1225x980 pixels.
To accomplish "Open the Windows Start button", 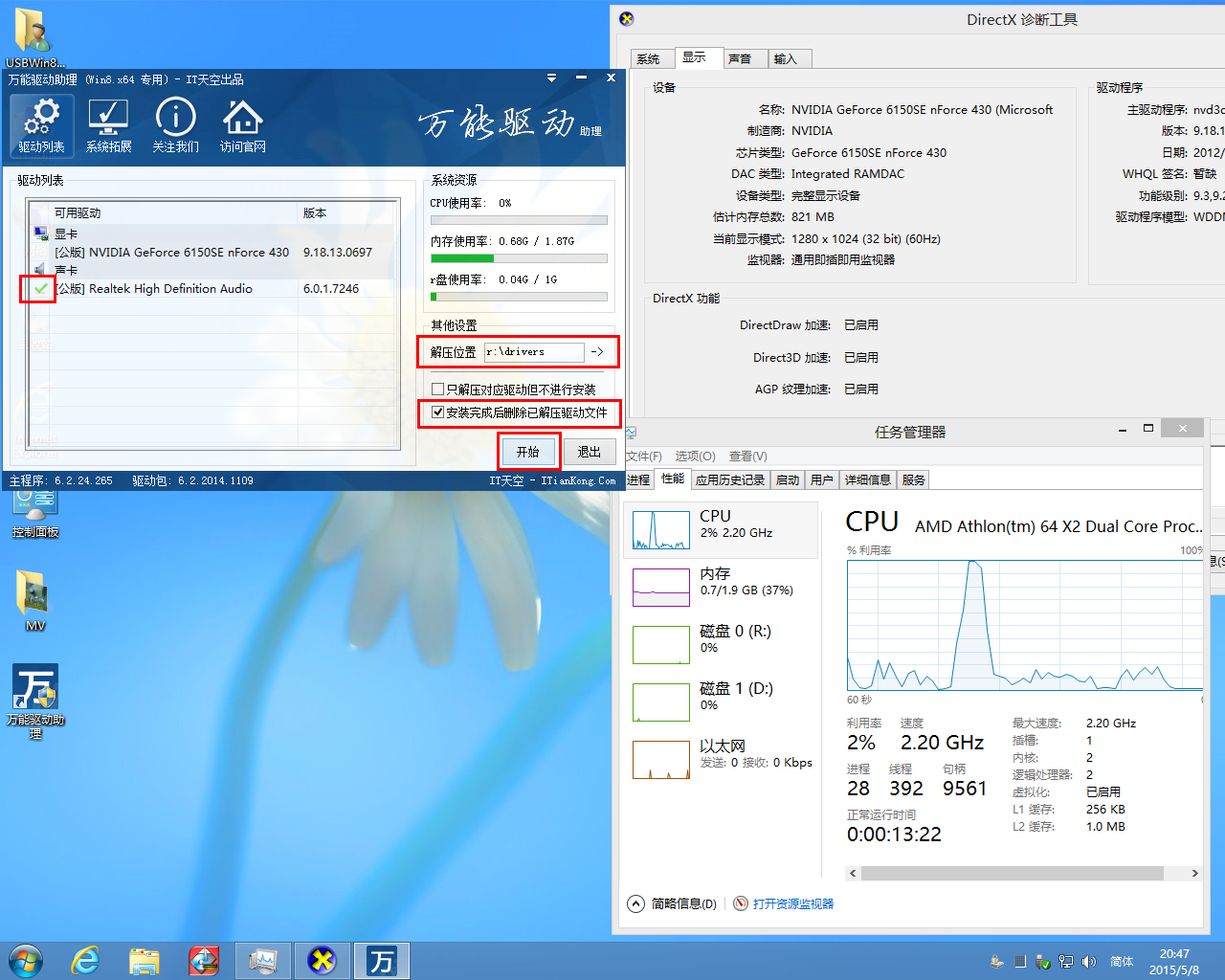I will pos(26,961).
